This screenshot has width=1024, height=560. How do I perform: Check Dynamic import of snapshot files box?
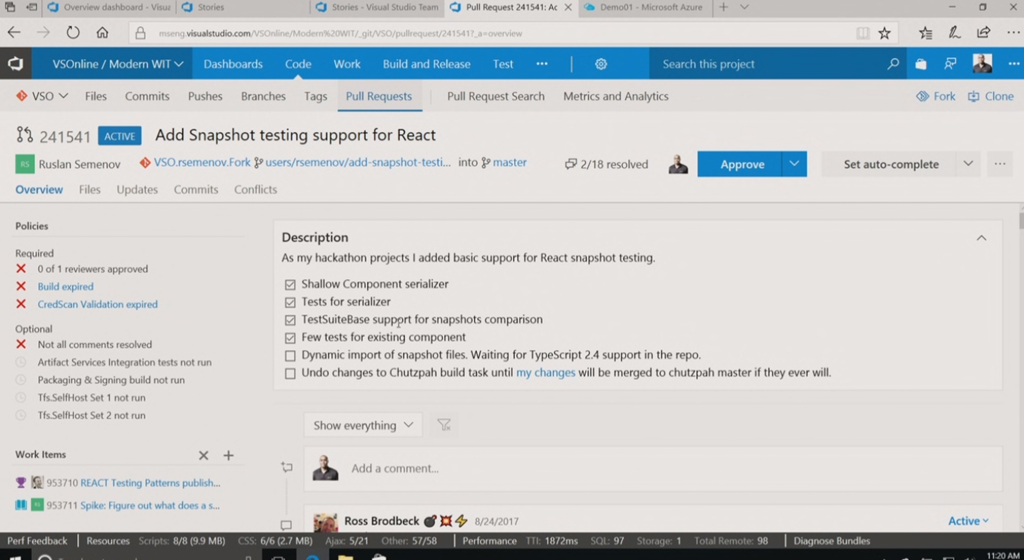(290, 356)
